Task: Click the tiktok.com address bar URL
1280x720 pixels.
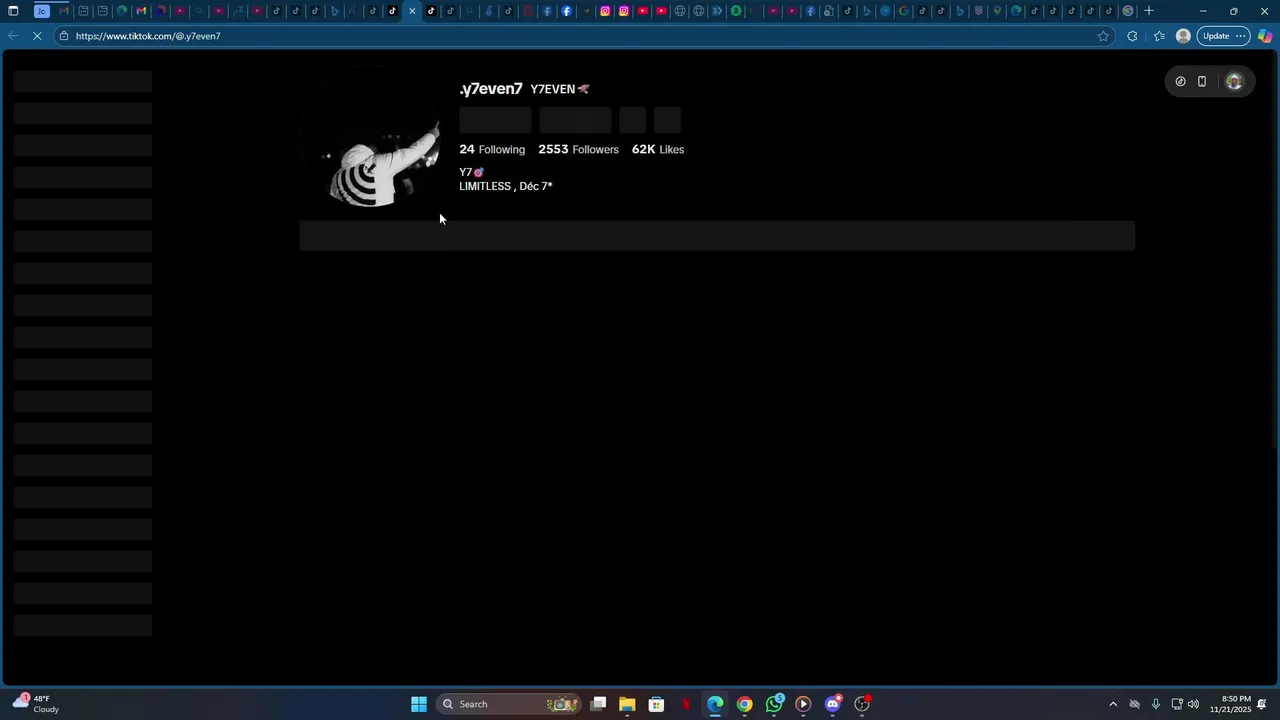Action: click(148, 36)
